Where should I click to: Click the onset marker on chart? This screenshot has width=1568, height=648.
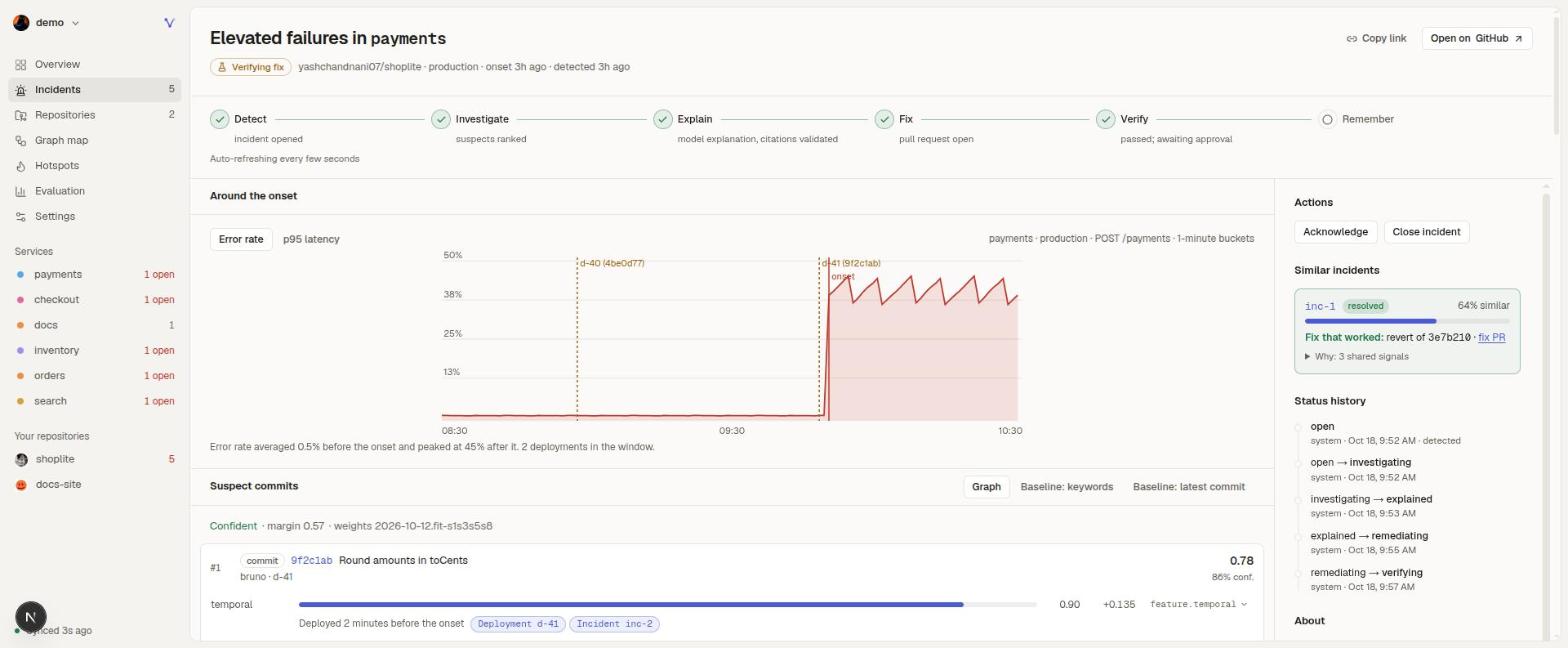pyautogui.click(x=842, y=277)
